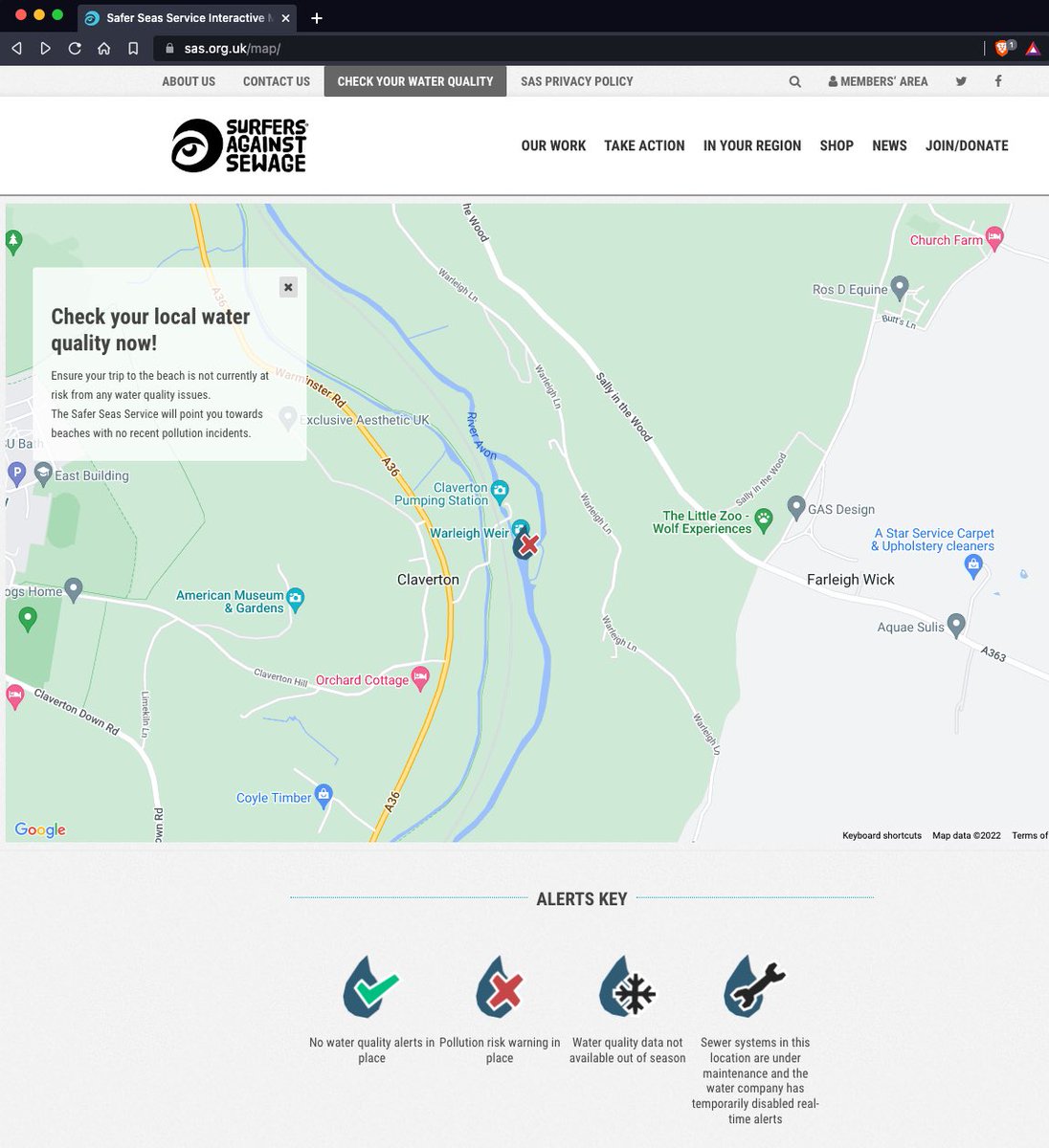This screenshot has width=1049, height=1148.
Task: Click the Church Farm lodging pin
Action: point(994,238)
